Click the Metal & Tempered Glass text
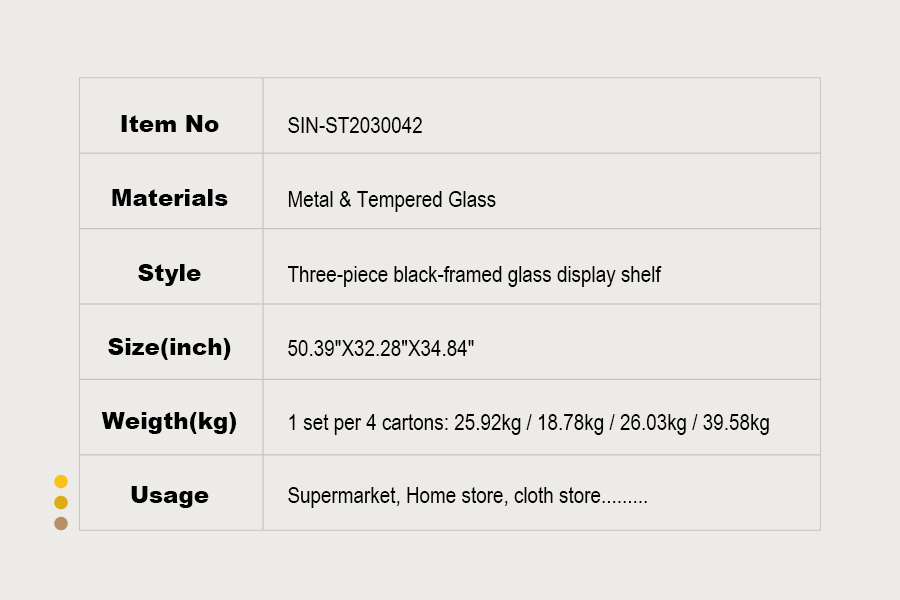This screenshot has height=600, width=900. [391, 200]
